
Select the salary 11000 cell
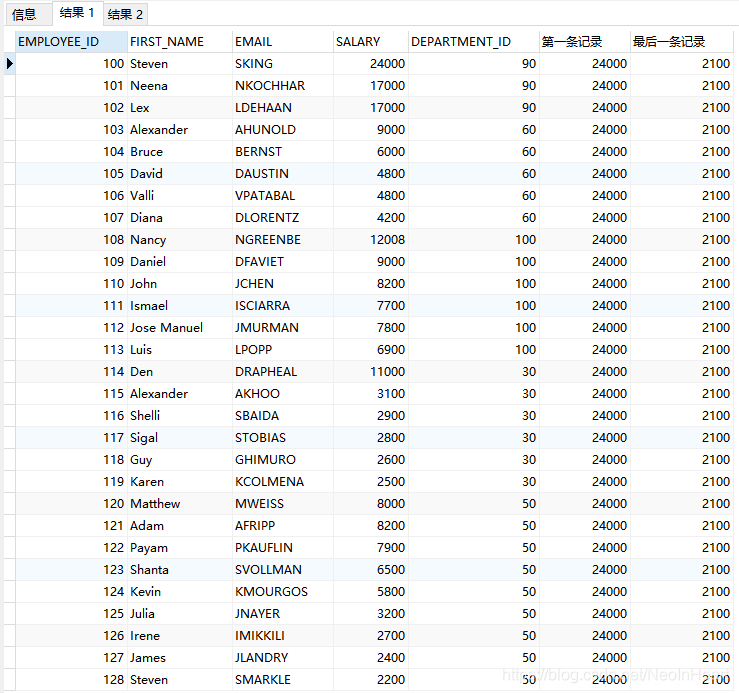370,371
